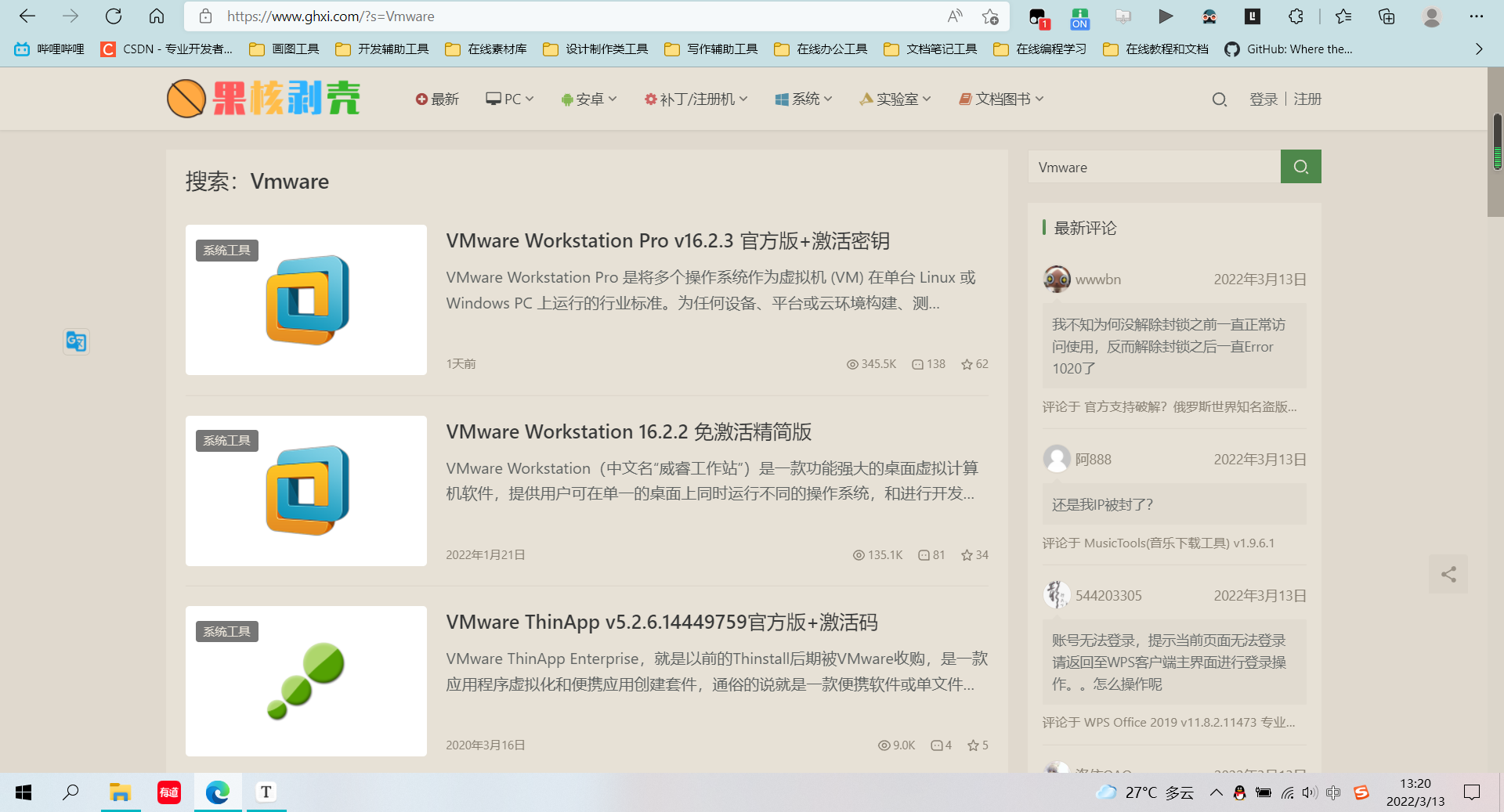1504x812 pixels.
Task: Open VMware ThinApp v5.2.6 article title
Action: (662, 622)
